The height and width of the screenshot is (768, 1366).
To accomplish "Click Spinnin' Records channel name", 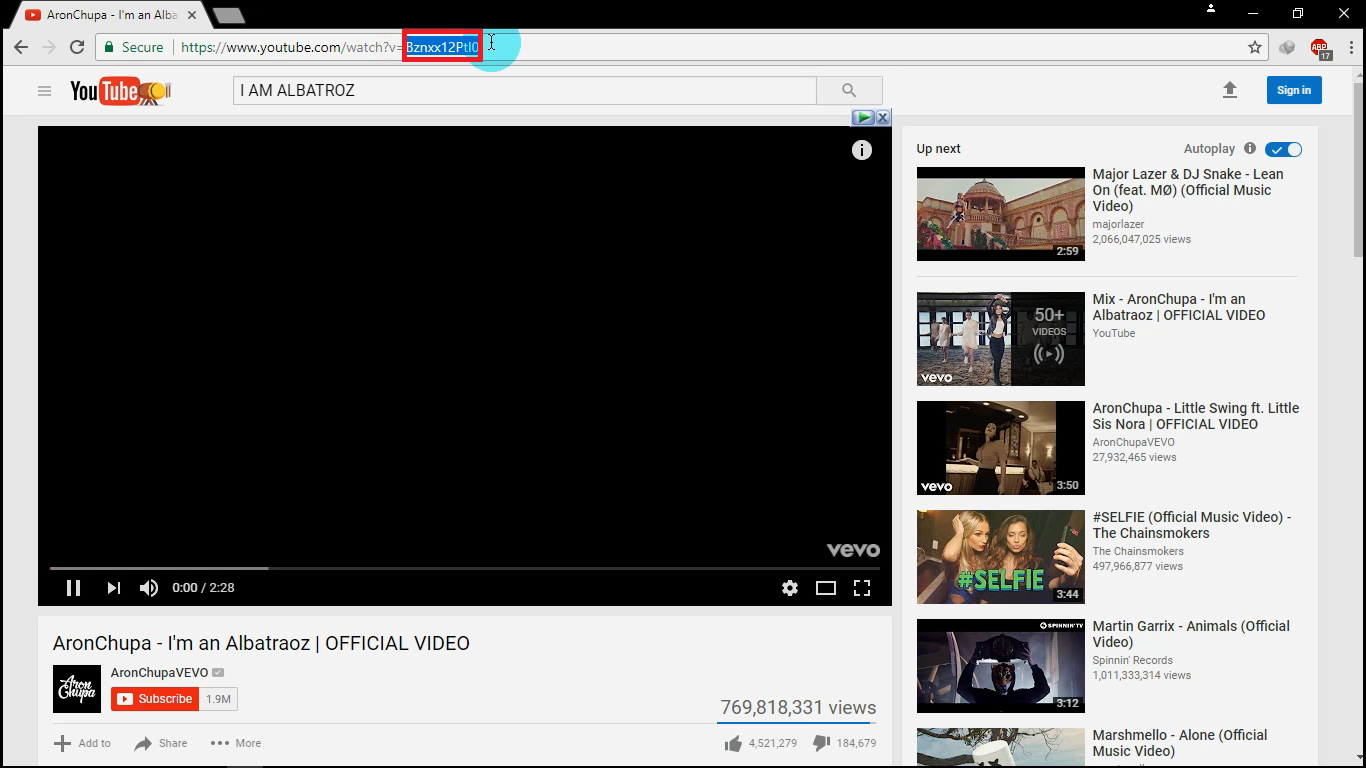I will 1133,660.
